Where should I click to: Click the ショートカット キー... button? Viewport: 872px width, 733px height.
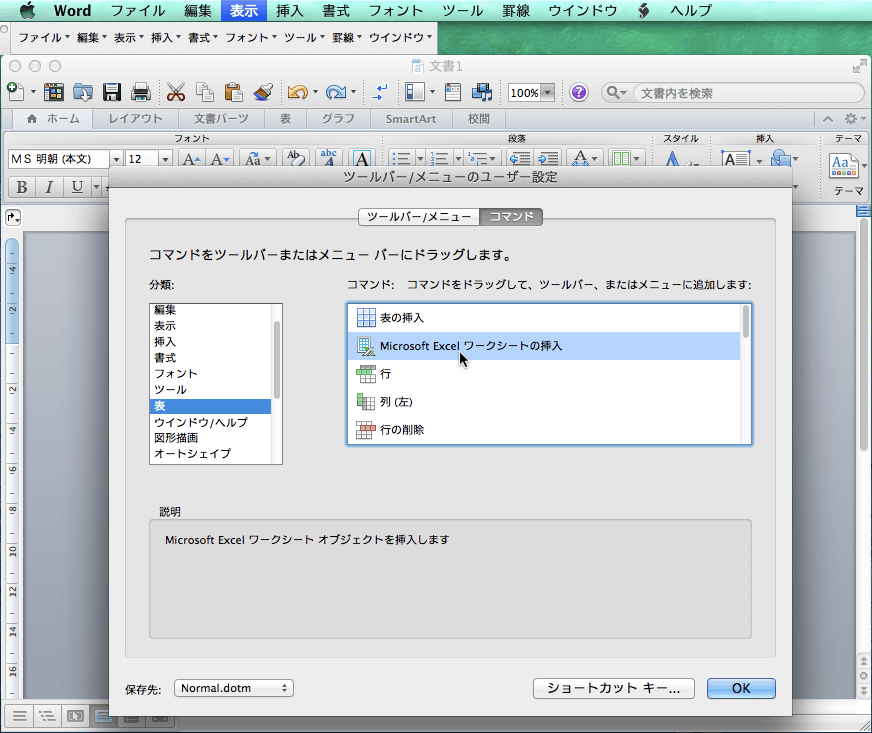point(613,688)
